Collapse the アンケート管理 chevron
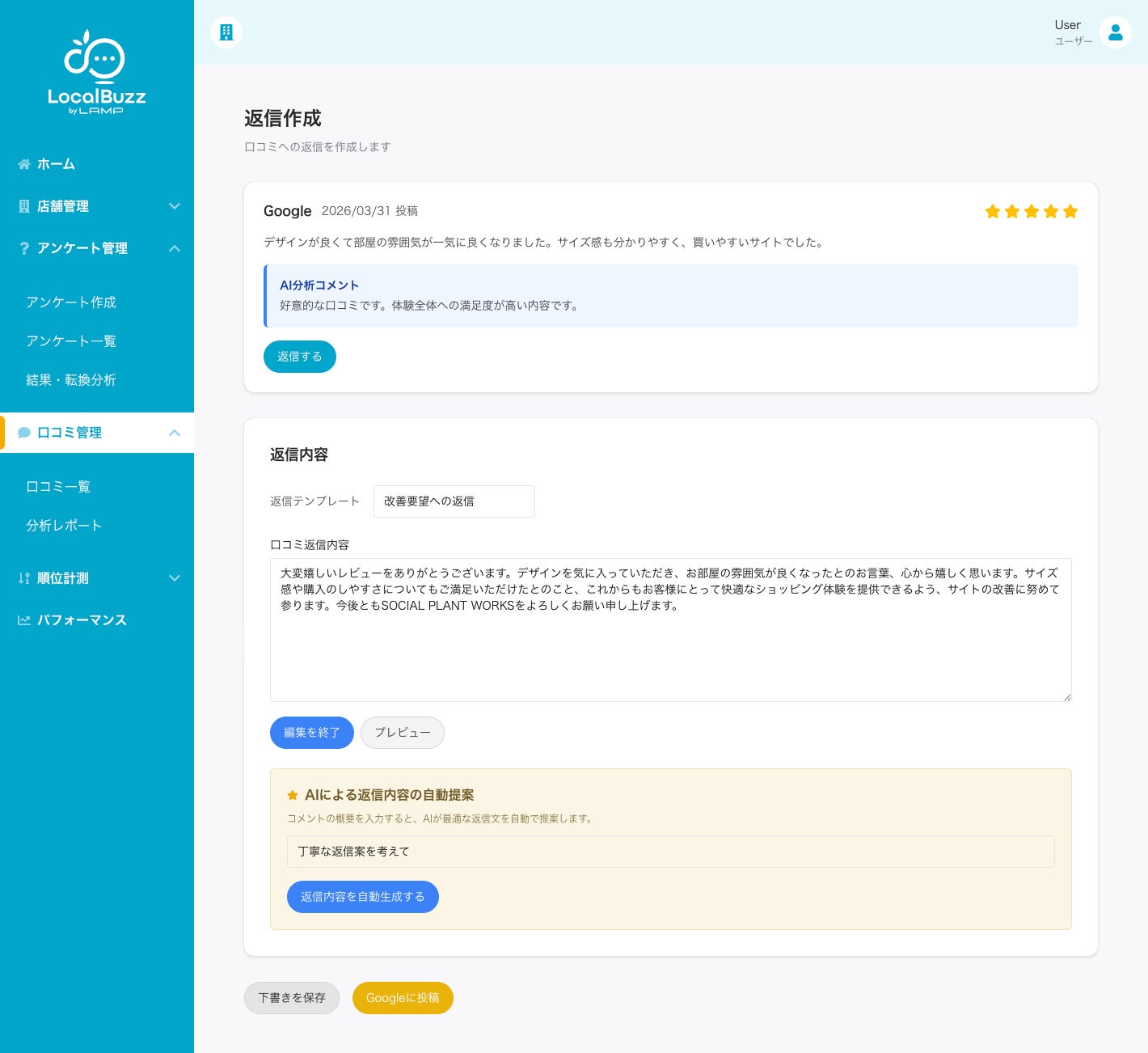This screenshot has width=1148, height=1053. point(175,248)
